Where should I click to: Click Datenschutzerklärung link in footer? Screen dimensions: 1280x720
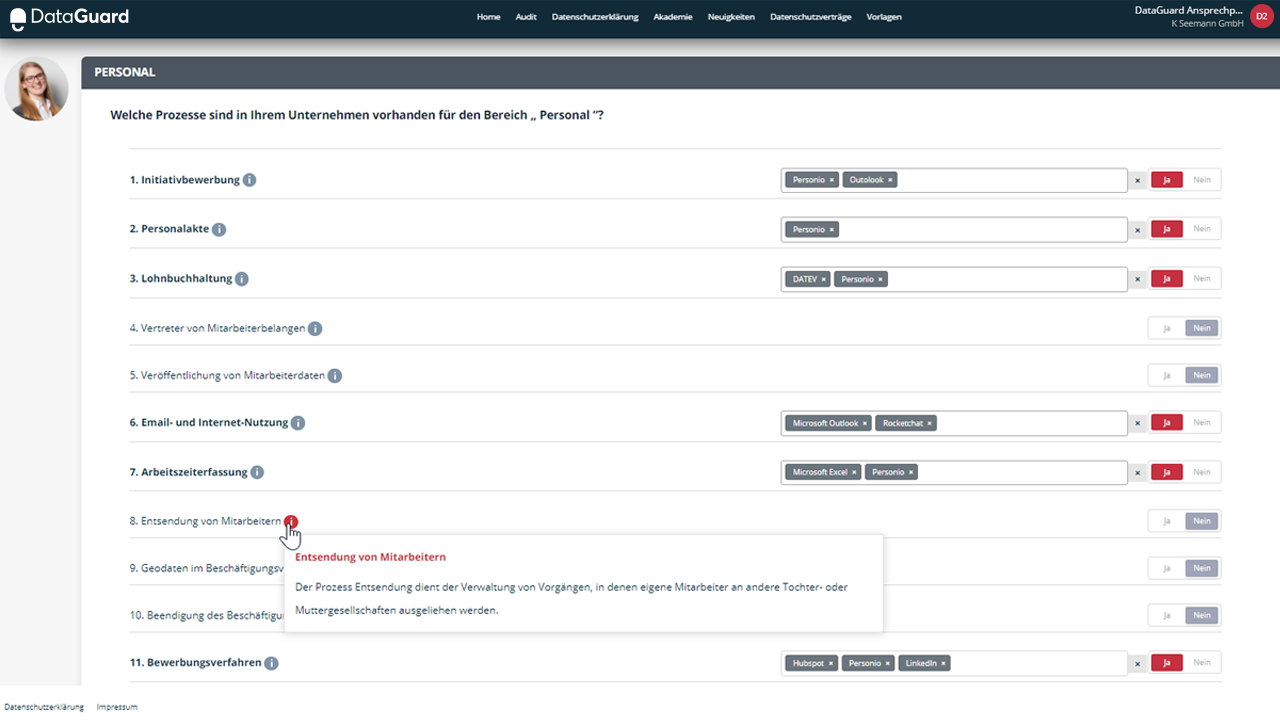click(44, 707)
